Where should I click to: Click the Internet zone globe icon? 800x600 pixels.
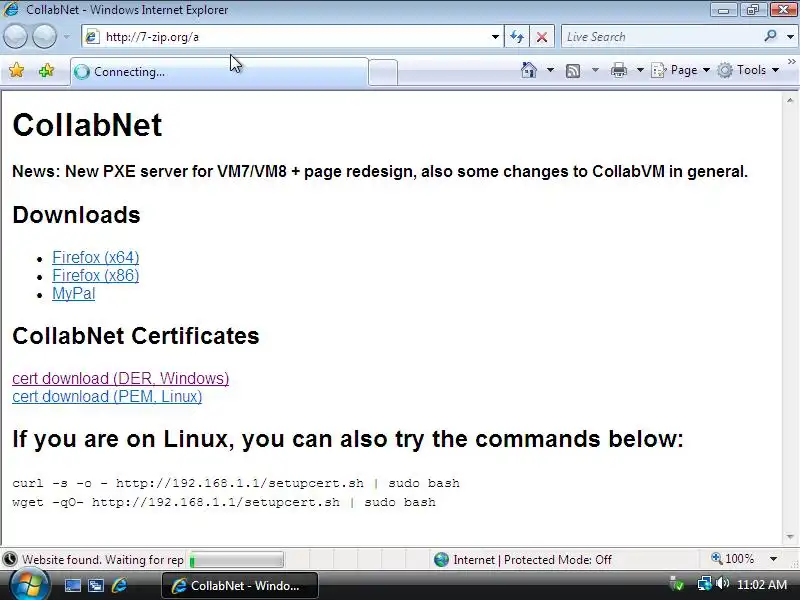coord(441,560)
